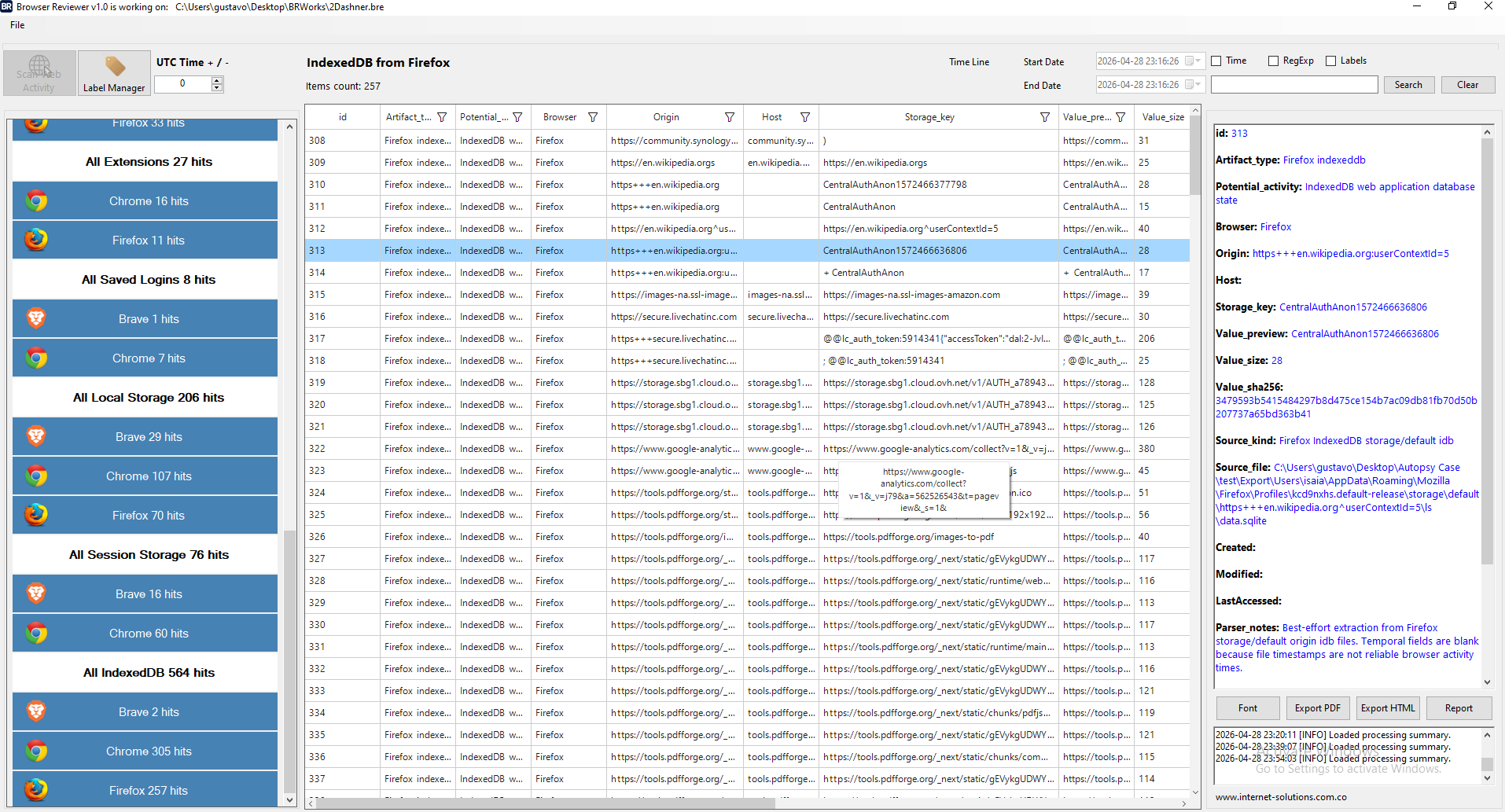
Task: Click the Chrome icon beside 7 hits
Action: coord(36,358)
